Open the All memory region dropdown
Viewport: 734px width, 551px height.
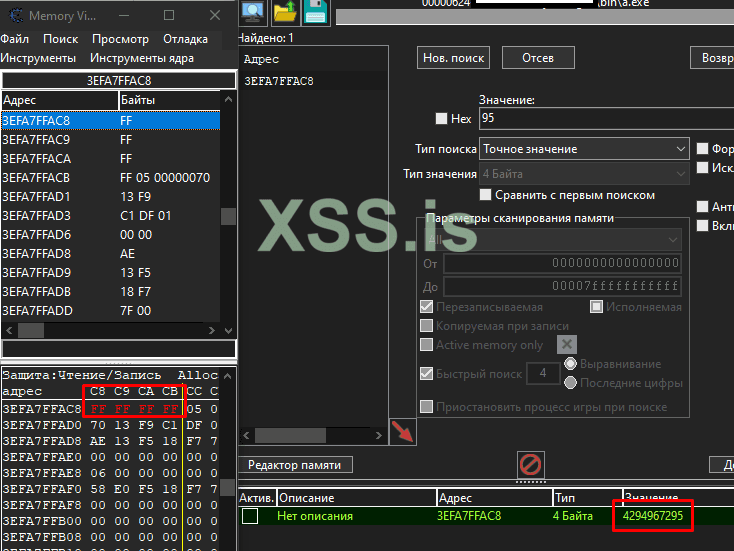(x=552, y=240)
